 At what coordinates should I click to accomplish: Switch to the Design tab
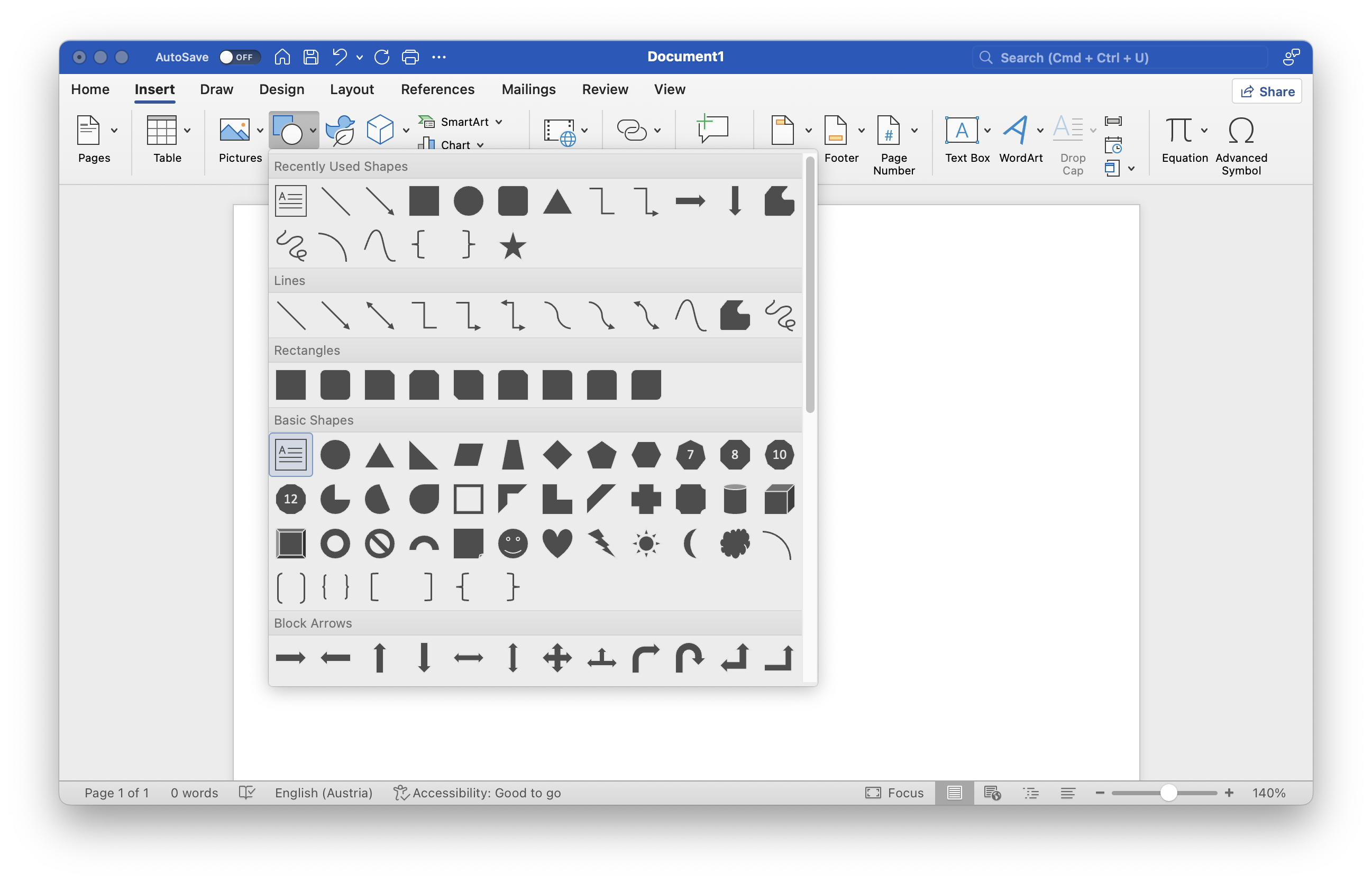coord(281,89)
